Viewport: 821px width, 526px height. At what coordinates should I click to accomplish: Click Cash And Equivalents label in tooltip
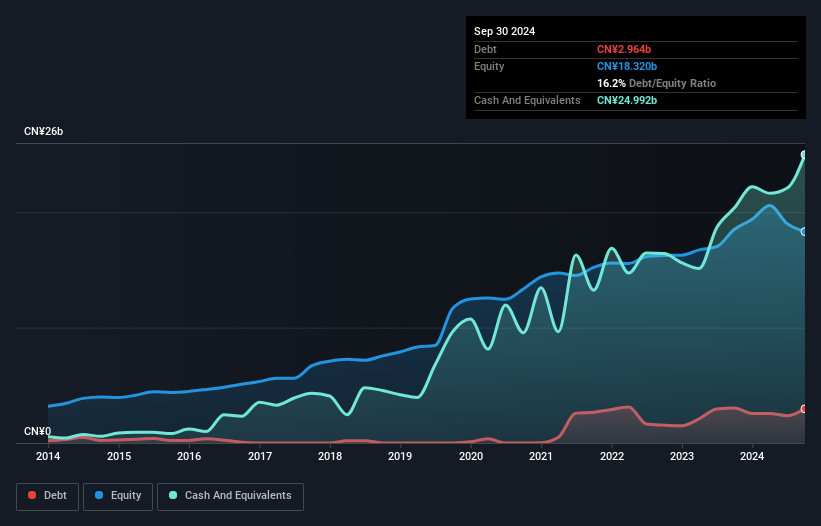point(527,100)
